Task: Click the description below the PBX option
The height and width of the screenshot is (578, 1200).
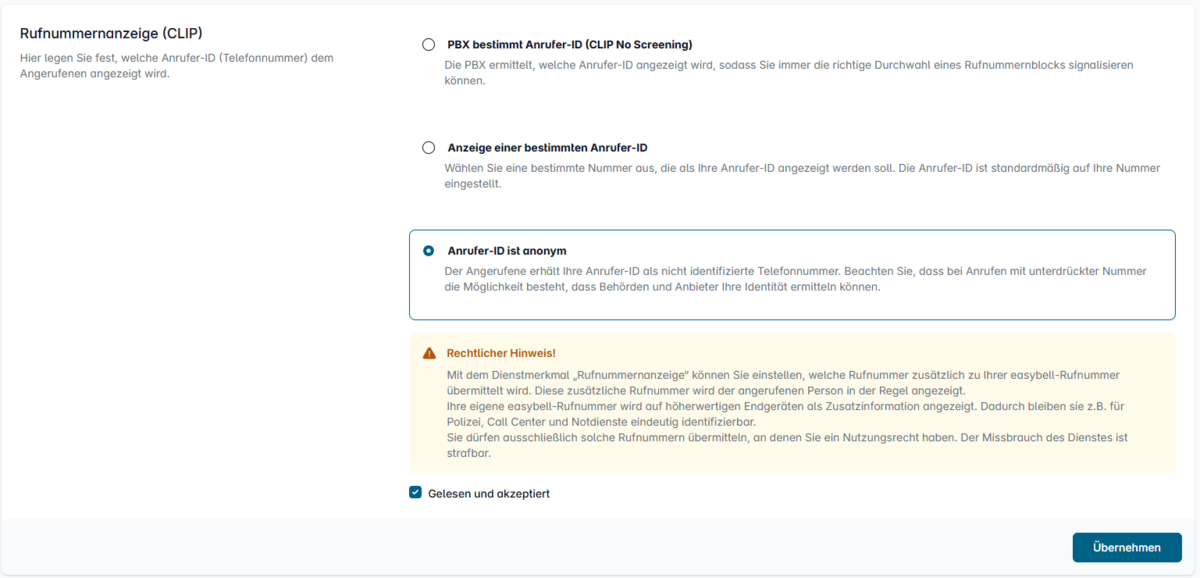Action: [x=788, y=72]
